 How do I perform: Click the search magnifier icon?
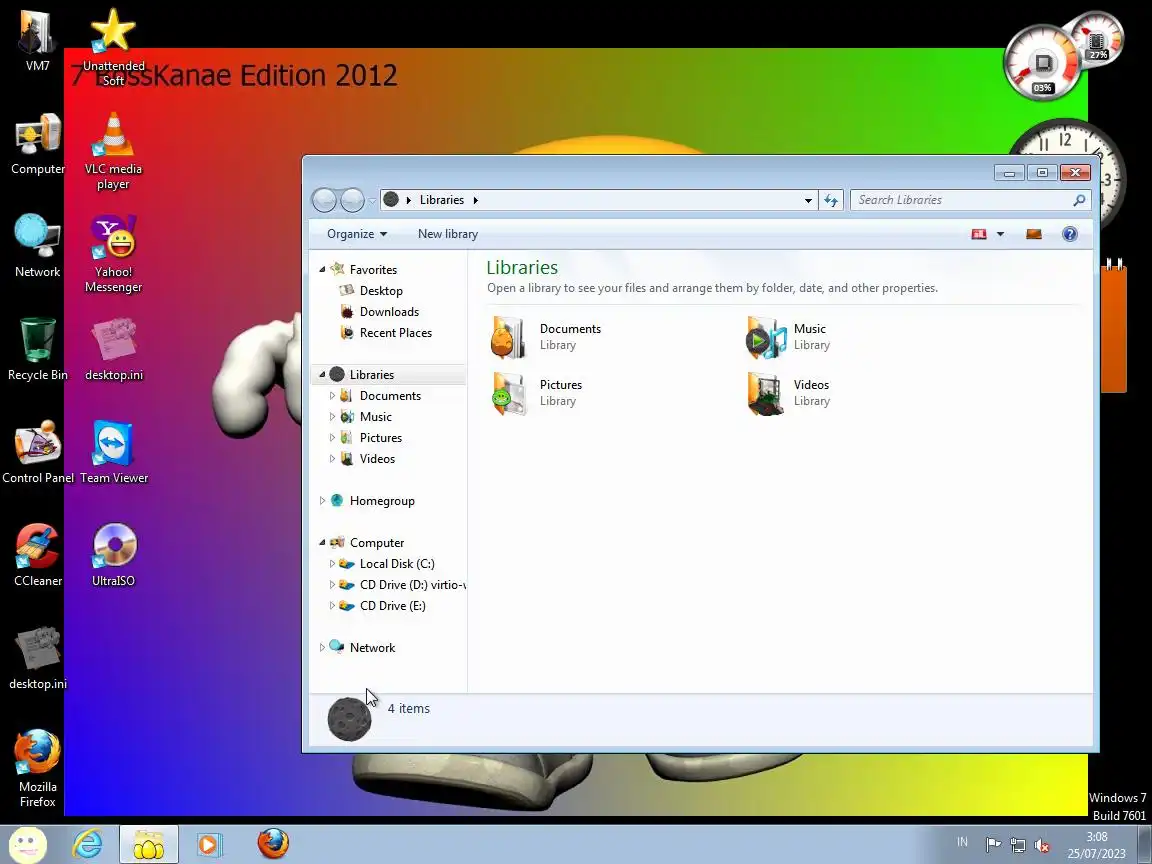click(1079, 200)
